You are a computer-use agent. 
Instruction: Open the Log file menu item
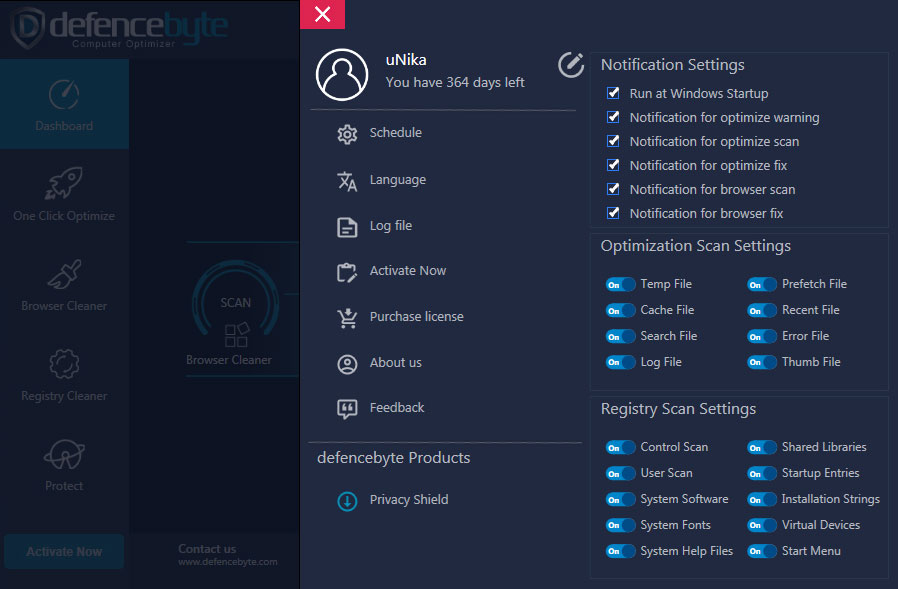391,226
